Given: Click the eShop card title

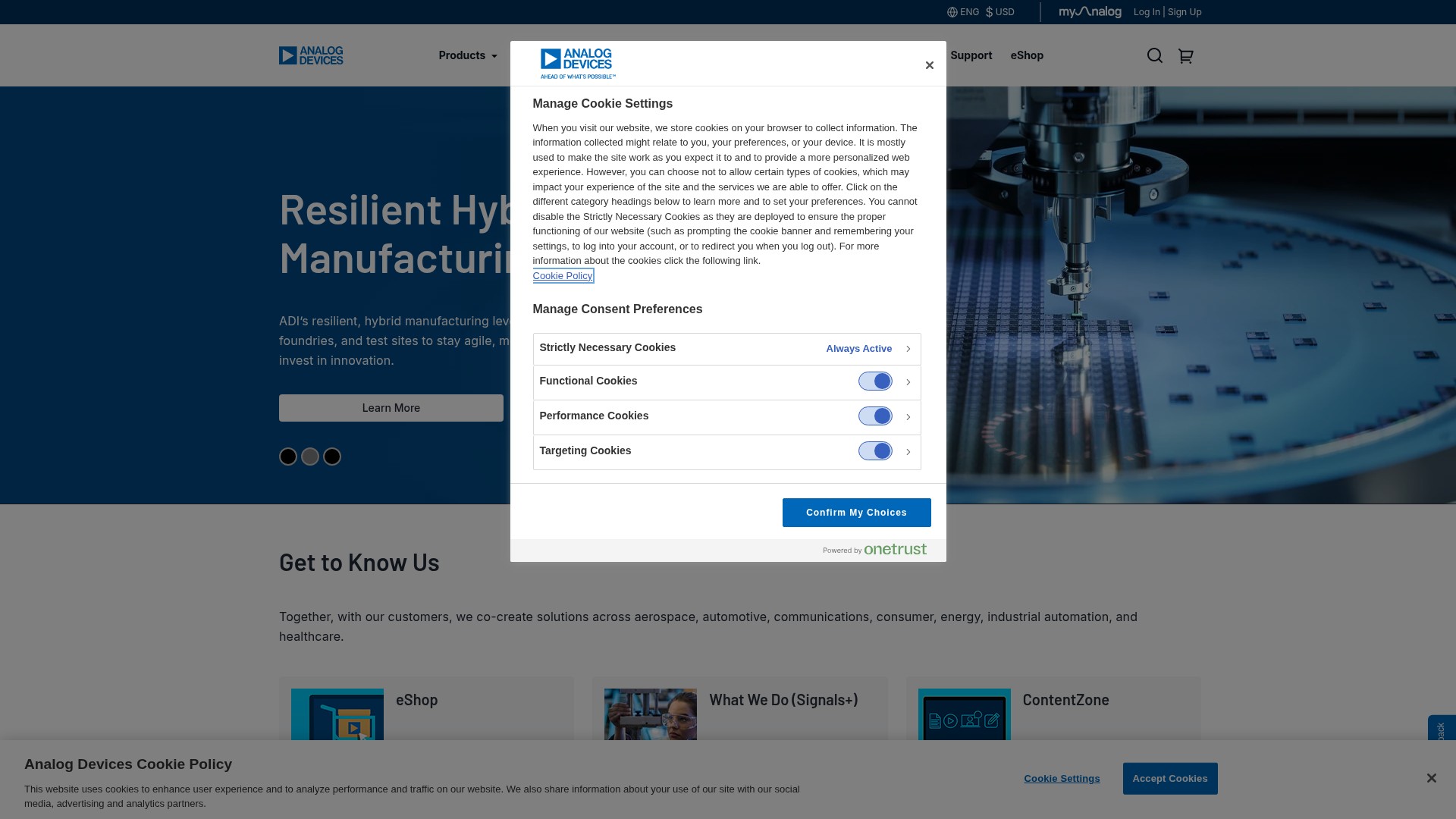Looking at the screenshot, I should [417, 700].
